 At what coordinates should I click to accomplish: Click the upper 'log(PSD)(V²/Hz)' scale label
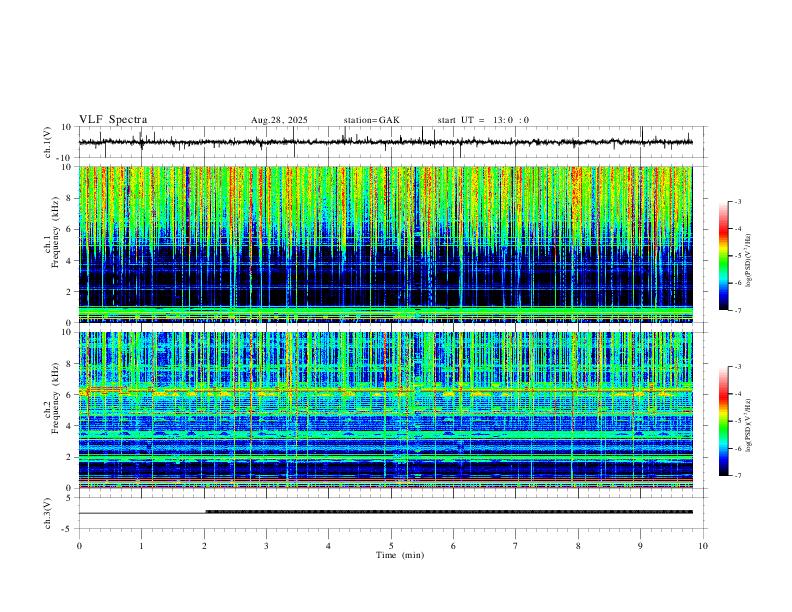point(749,260)
